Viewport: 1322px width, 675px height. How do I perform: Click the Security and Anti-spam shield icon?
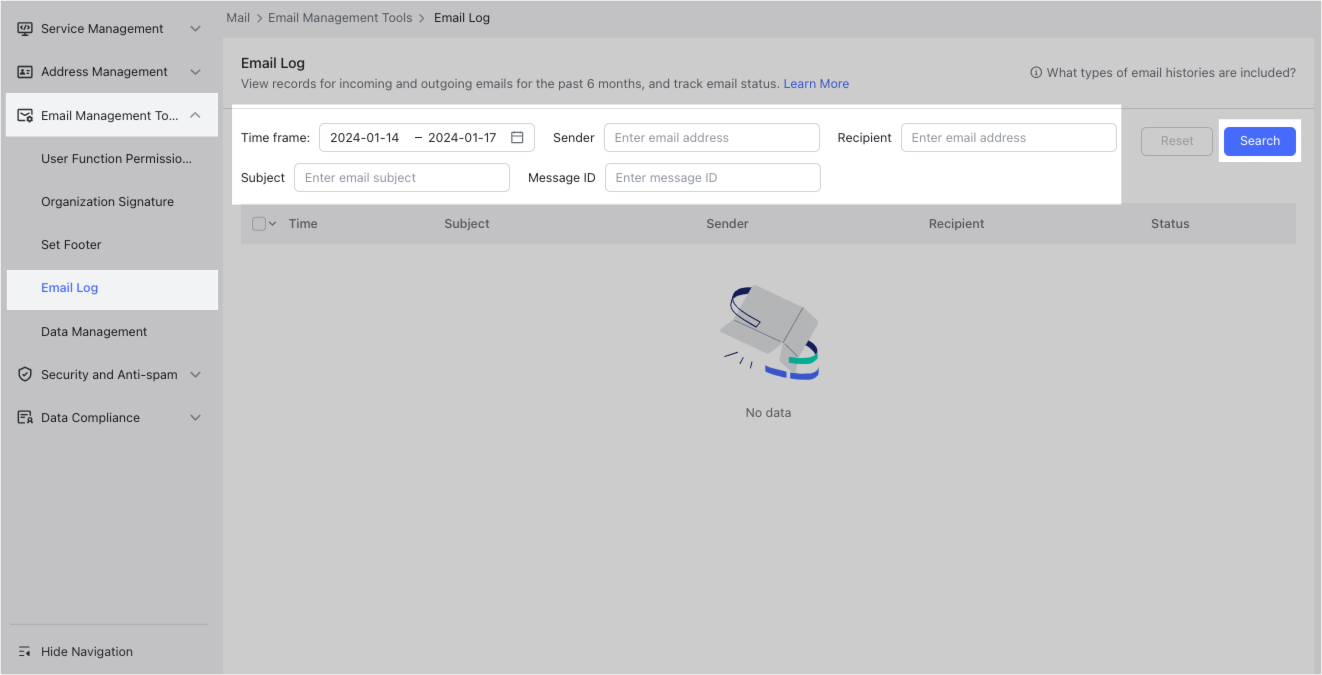point(25,375)
